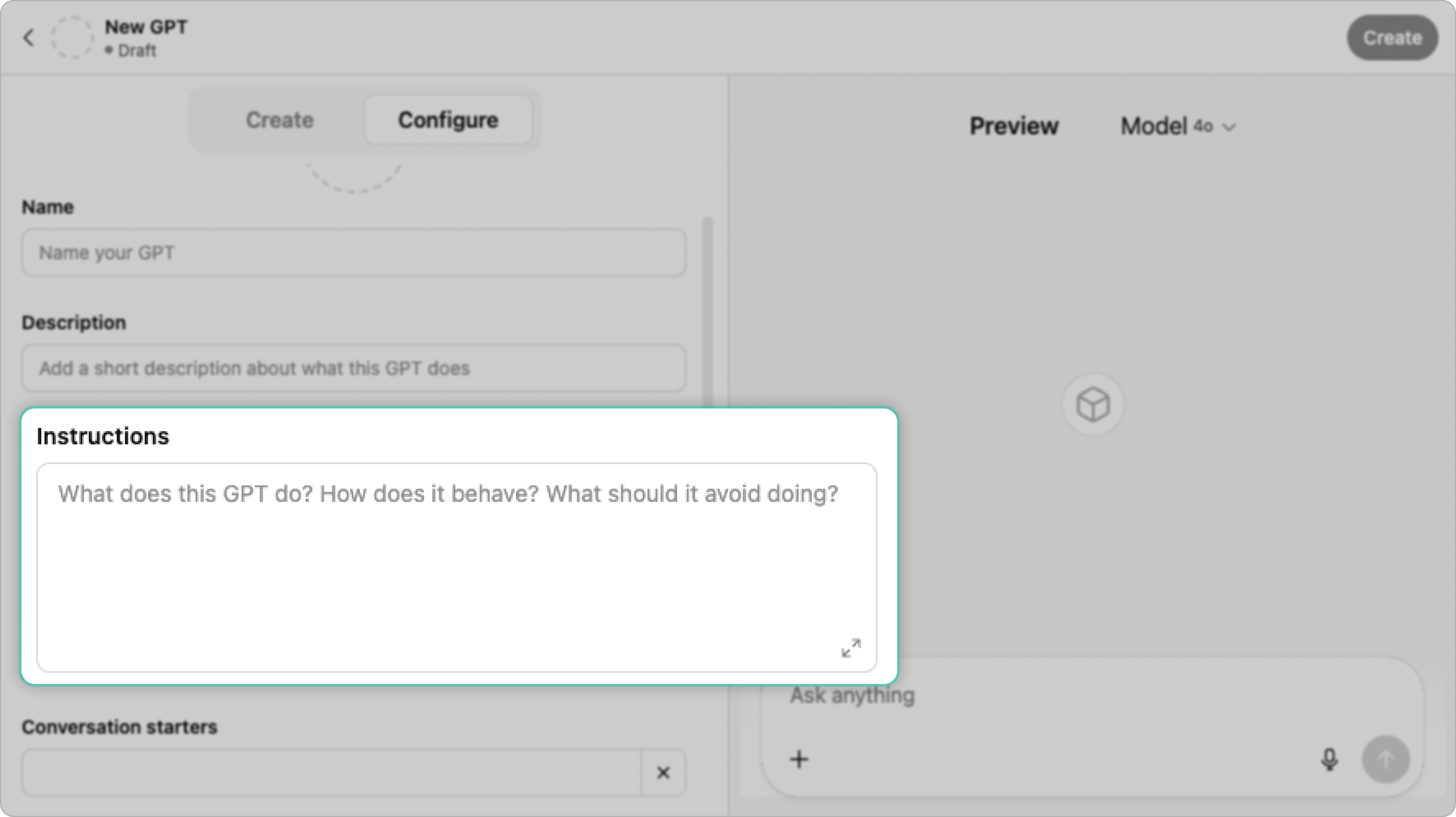Click the cube icon in Preview pane
The image size is (1456, 817).
1093,405
